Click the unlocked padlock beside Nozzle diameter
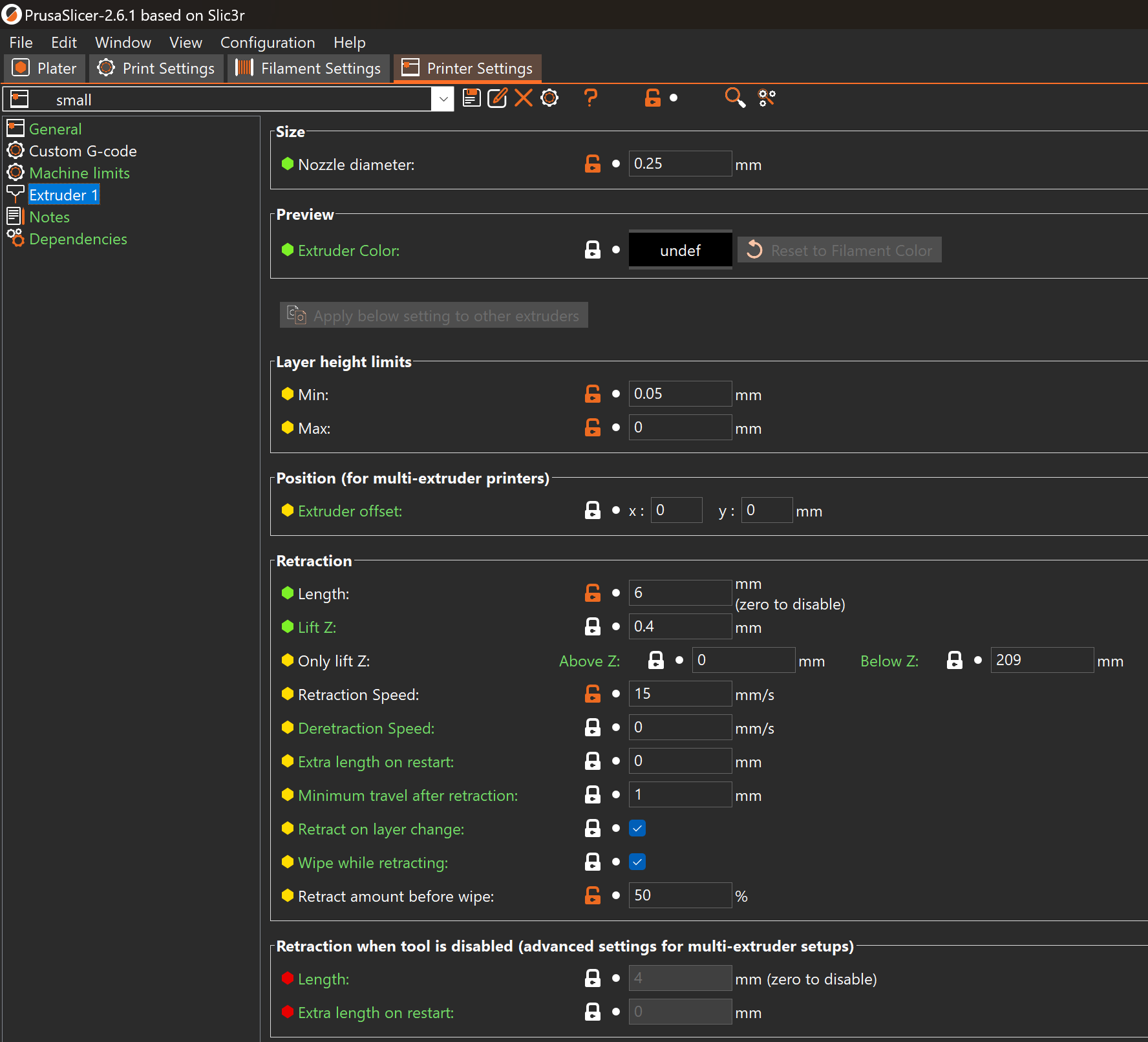This screenshot has height=1042, width=1148. point(593,164)
